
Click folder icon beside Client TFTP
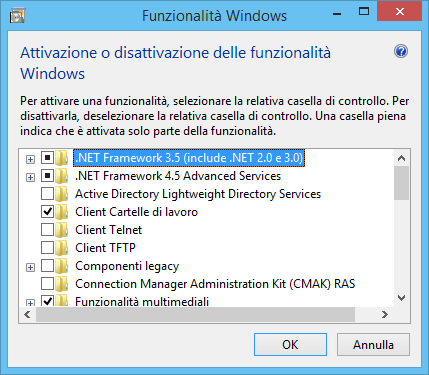click(x=62, y=248)
